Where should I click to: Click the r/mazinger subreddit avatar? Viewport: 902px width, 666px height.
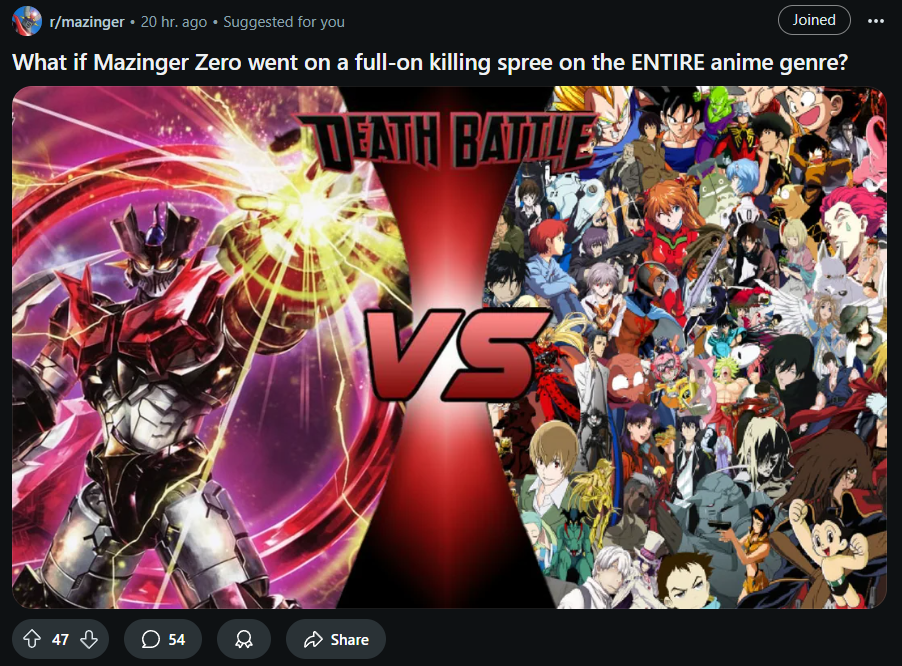[26, 21]
